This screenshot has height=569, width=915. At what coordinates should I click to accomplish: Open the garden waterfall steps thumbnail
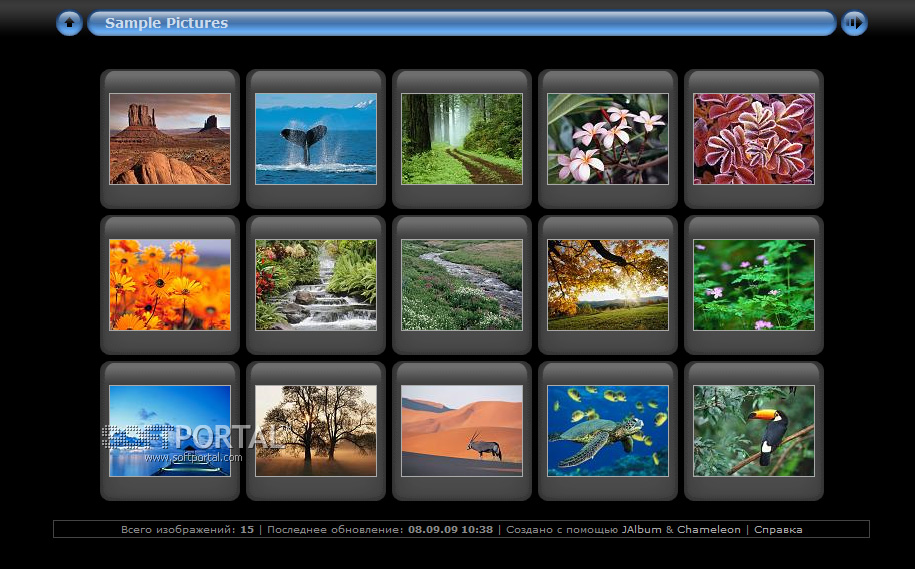(x=316, y=285)
